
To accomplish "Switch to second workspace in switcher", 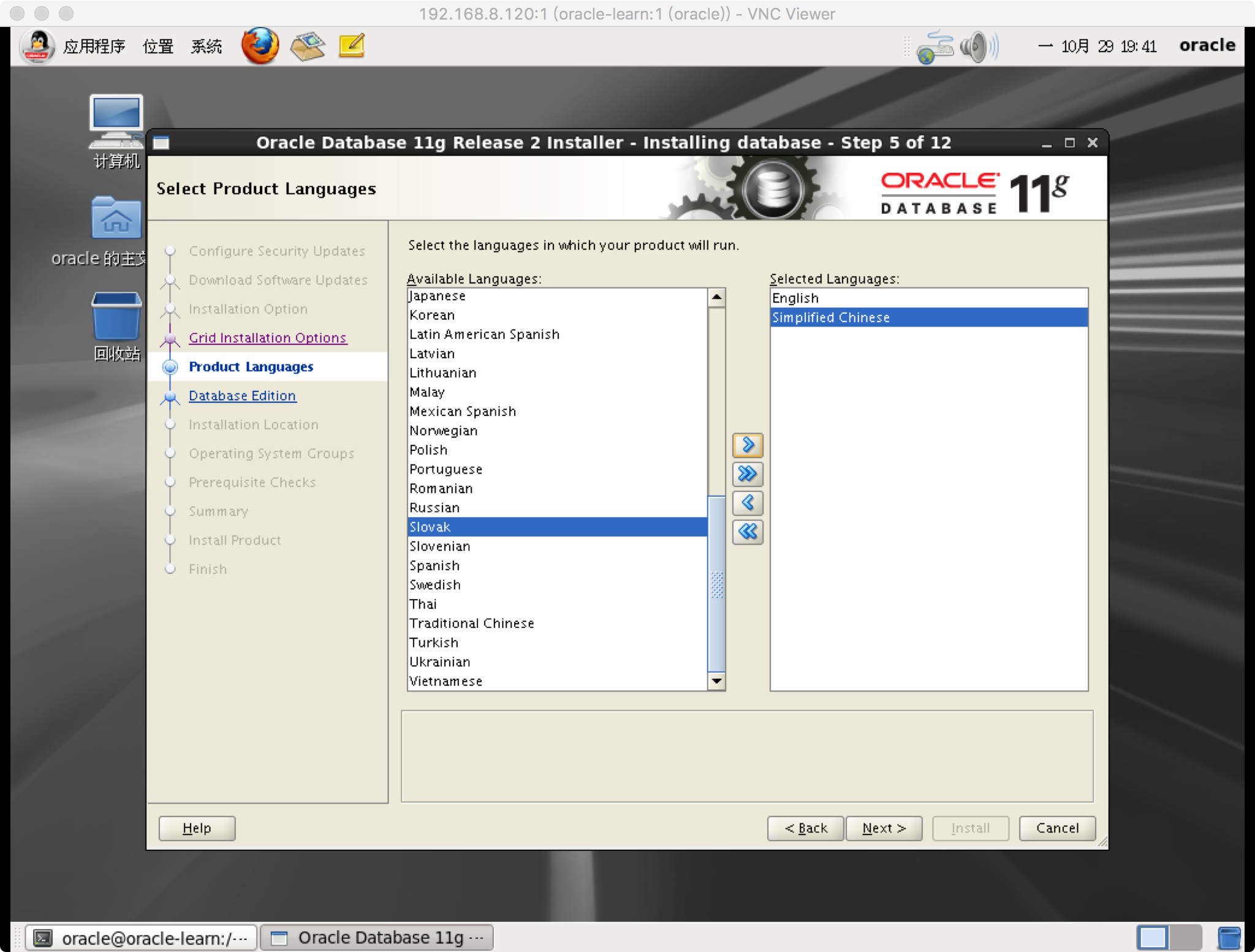I will click(1185, 938).
